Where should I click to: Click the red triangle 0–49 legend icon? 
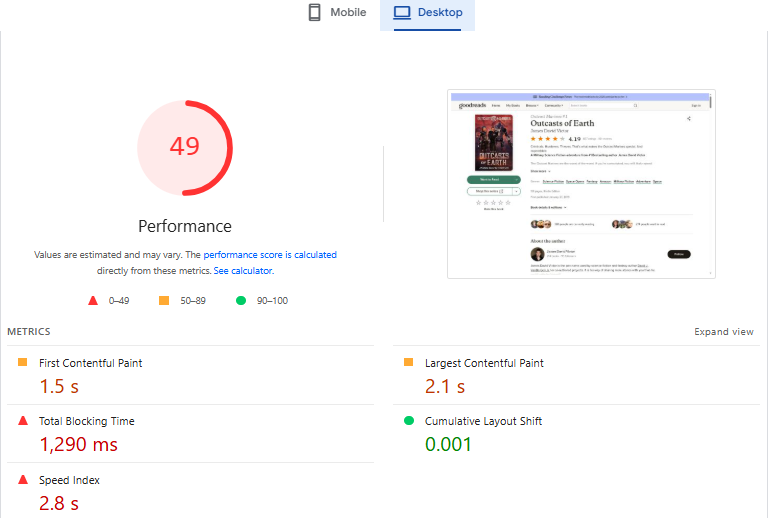tap(93, 301)
